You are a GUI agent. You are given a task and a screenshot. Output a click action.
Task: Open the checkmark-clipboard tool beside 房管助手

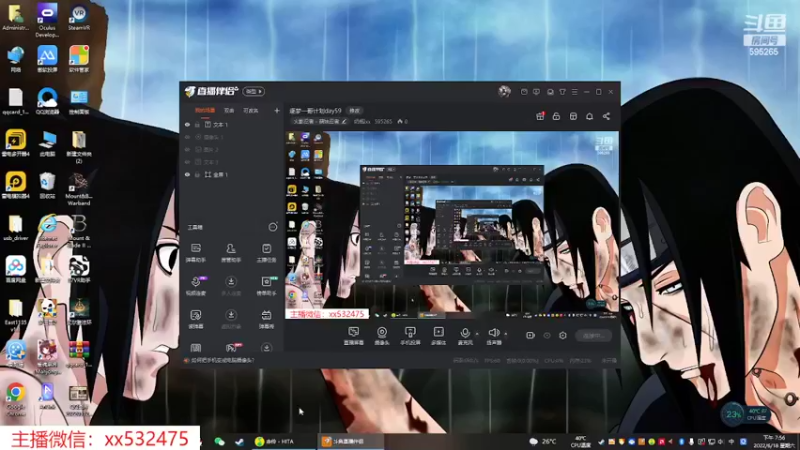click(x=266, y=253)
